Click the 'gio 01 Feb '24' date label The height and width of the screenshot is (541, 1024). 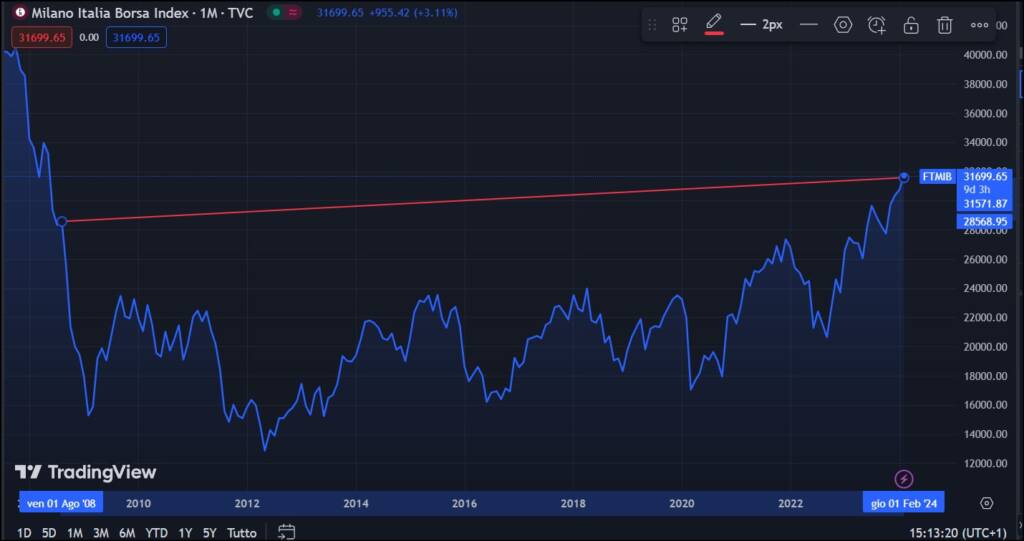[904, 503]
